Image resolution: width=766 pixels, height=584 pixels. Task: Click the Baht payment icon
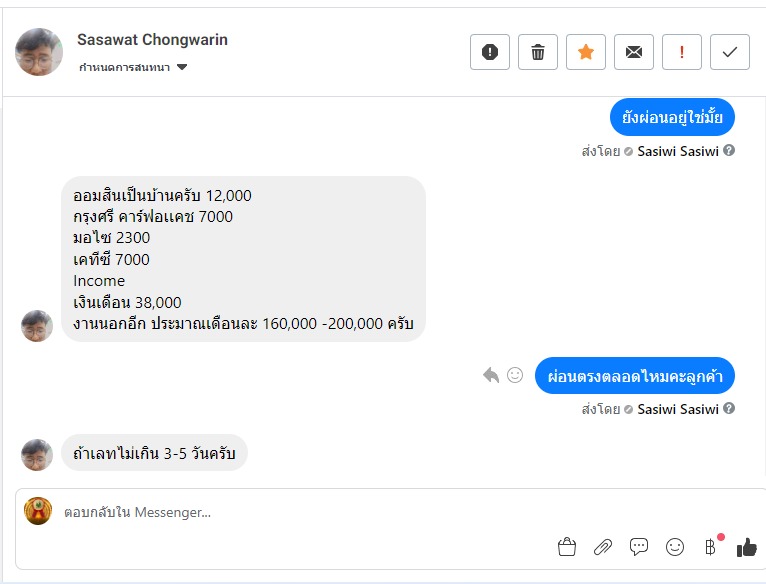point(711,547)
